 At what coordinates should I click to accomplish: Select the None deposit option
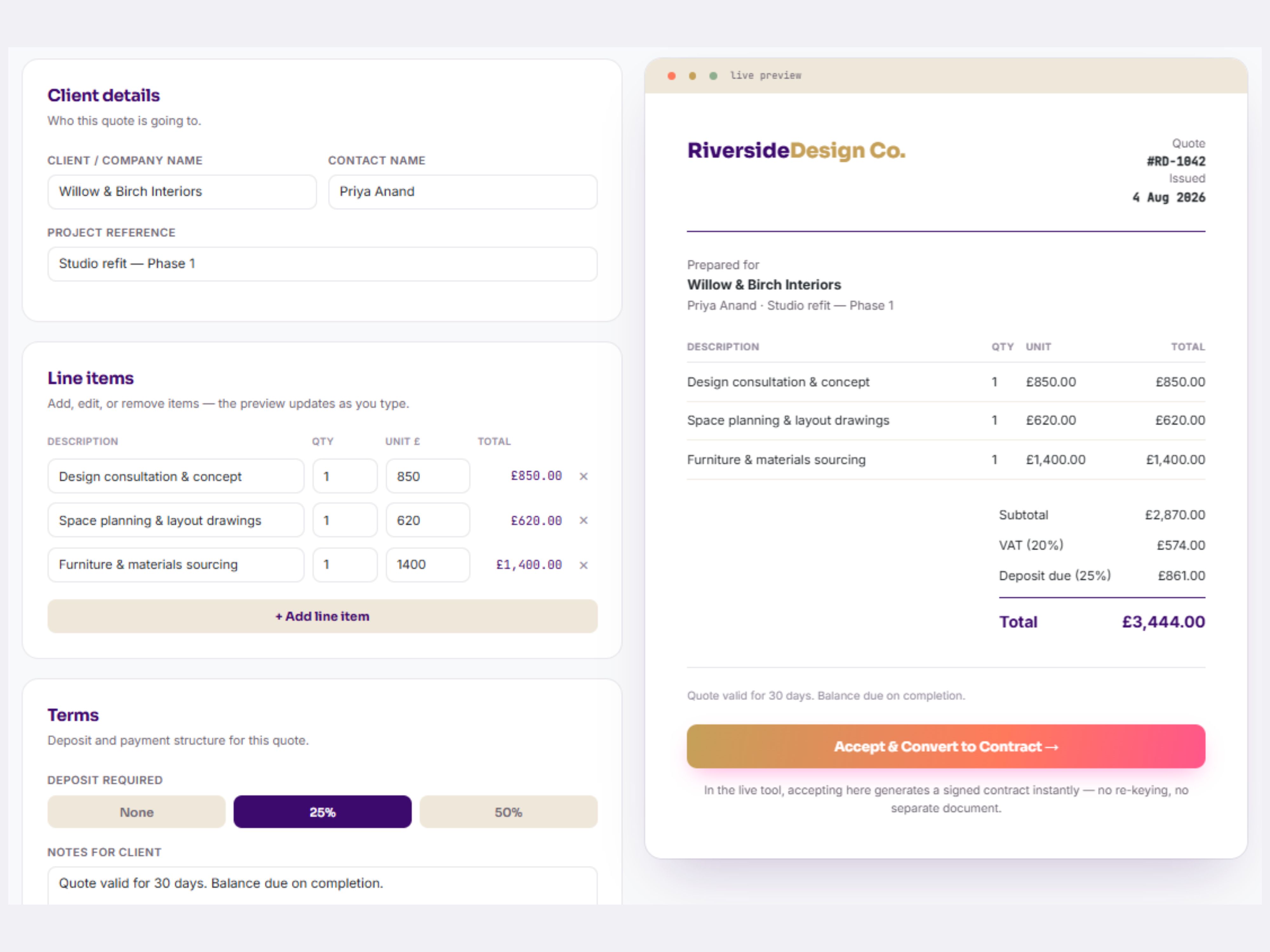137,812
